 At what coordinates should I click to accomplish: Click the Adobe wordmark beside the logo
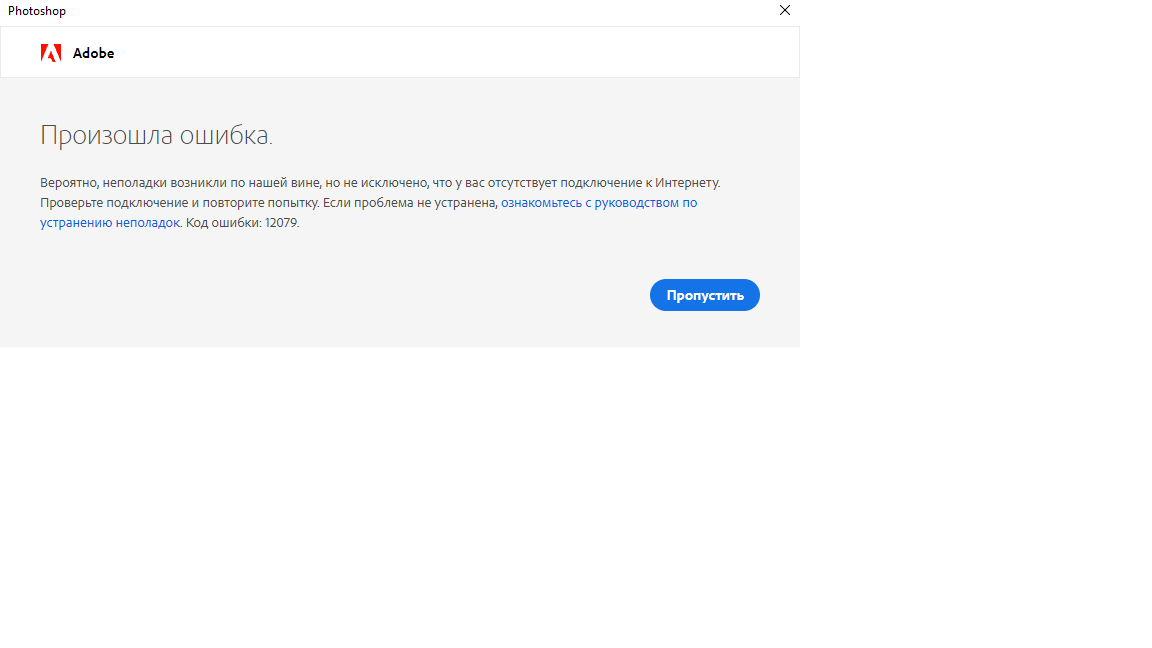[93, 53]
